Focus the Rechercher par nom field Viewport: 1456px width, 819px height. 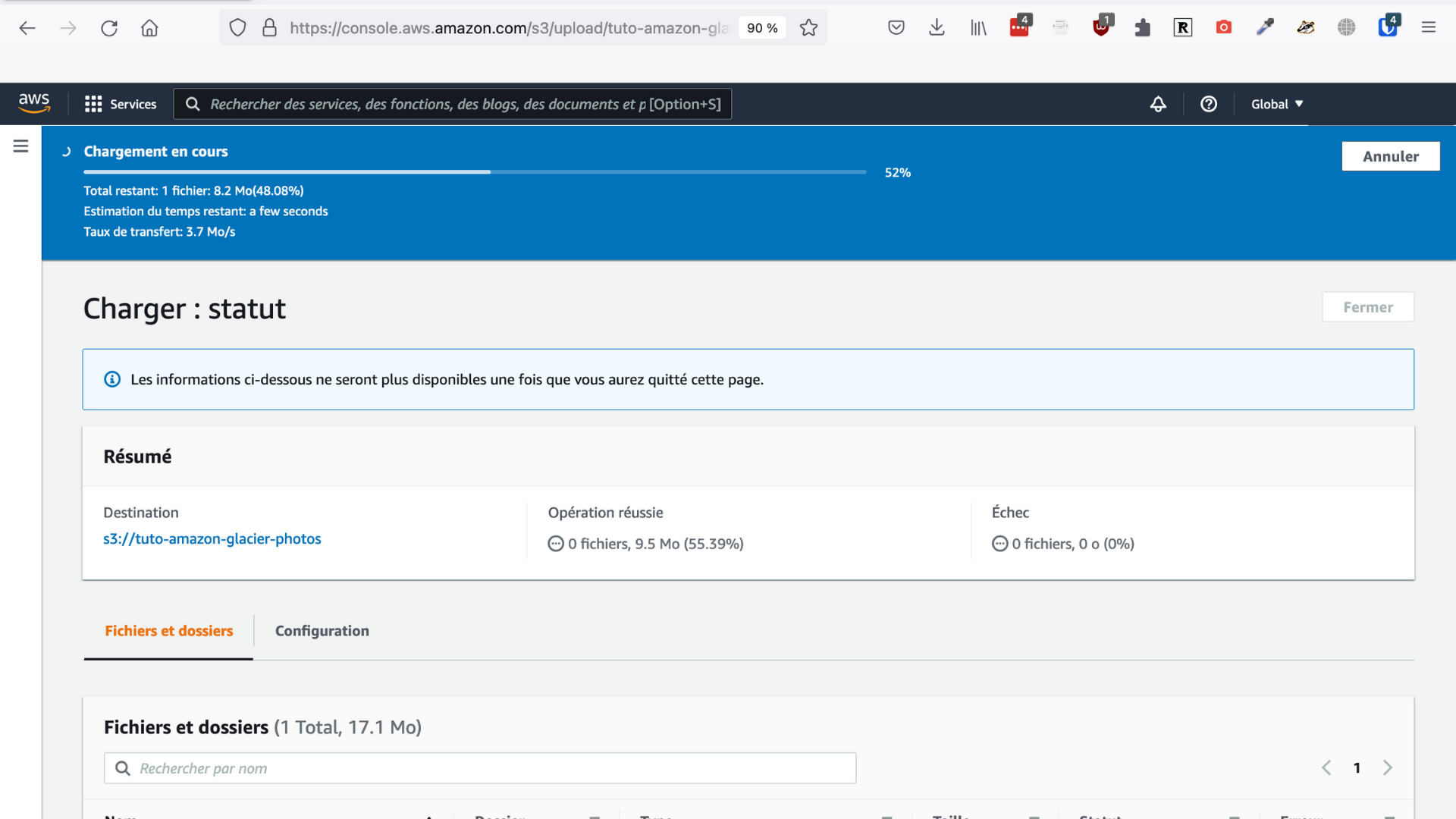tap(480, 768)
